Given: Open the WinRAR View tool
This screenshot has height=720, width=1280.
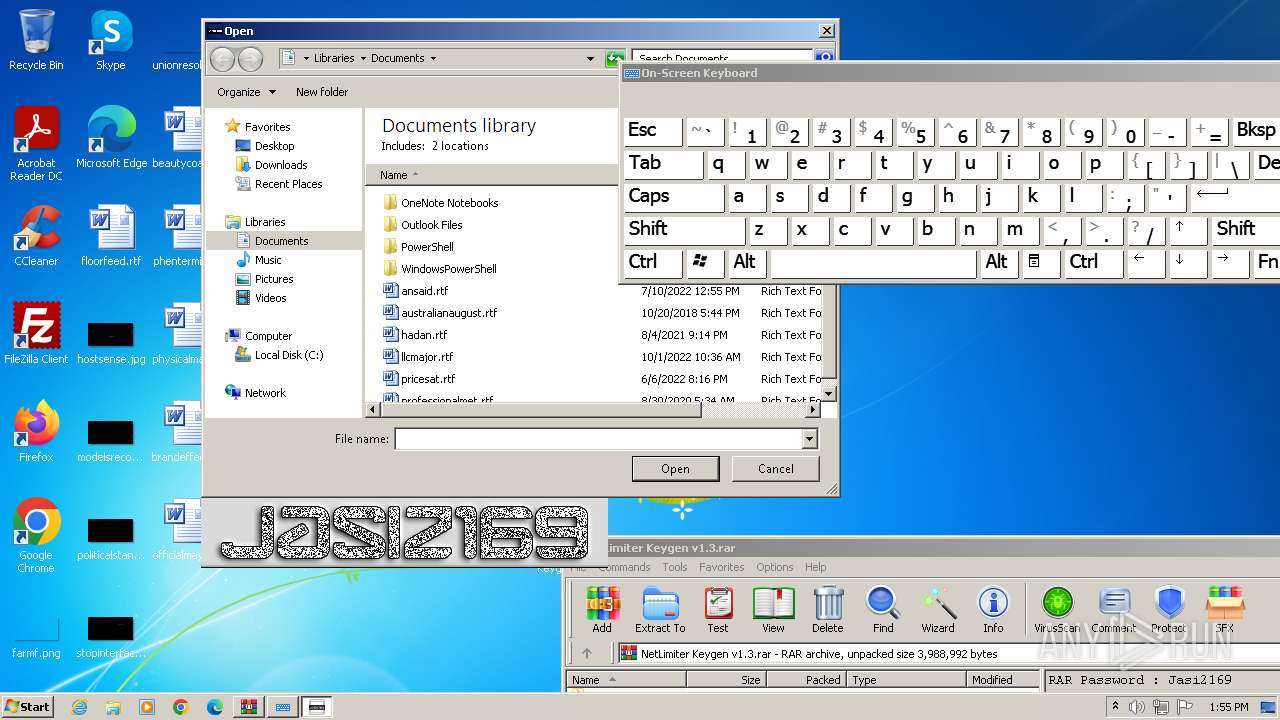Looking at the screenshot, I should (773, 609).
